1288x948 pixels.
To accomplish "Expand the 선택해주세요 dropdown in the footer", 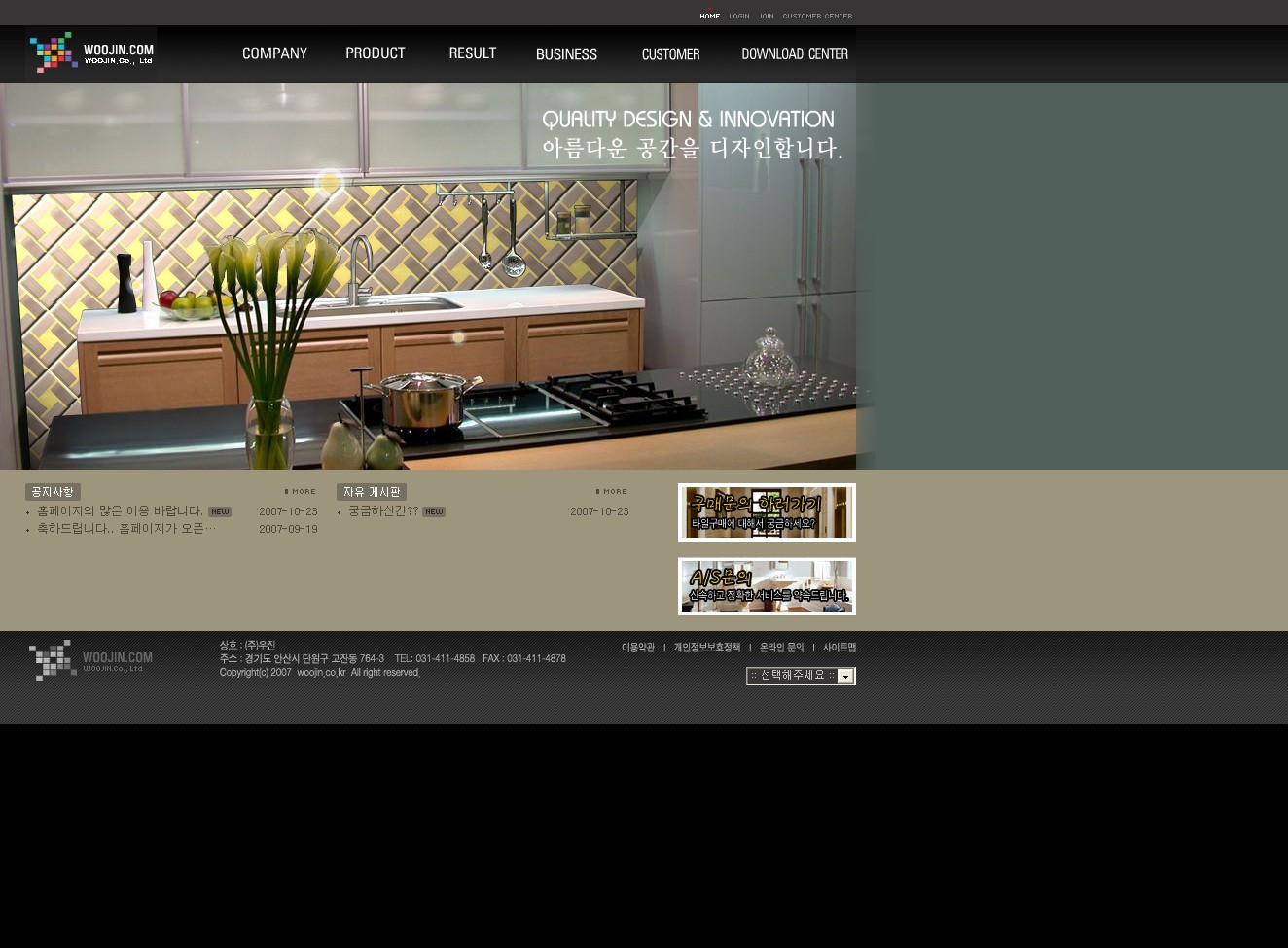I will [801, 676].
